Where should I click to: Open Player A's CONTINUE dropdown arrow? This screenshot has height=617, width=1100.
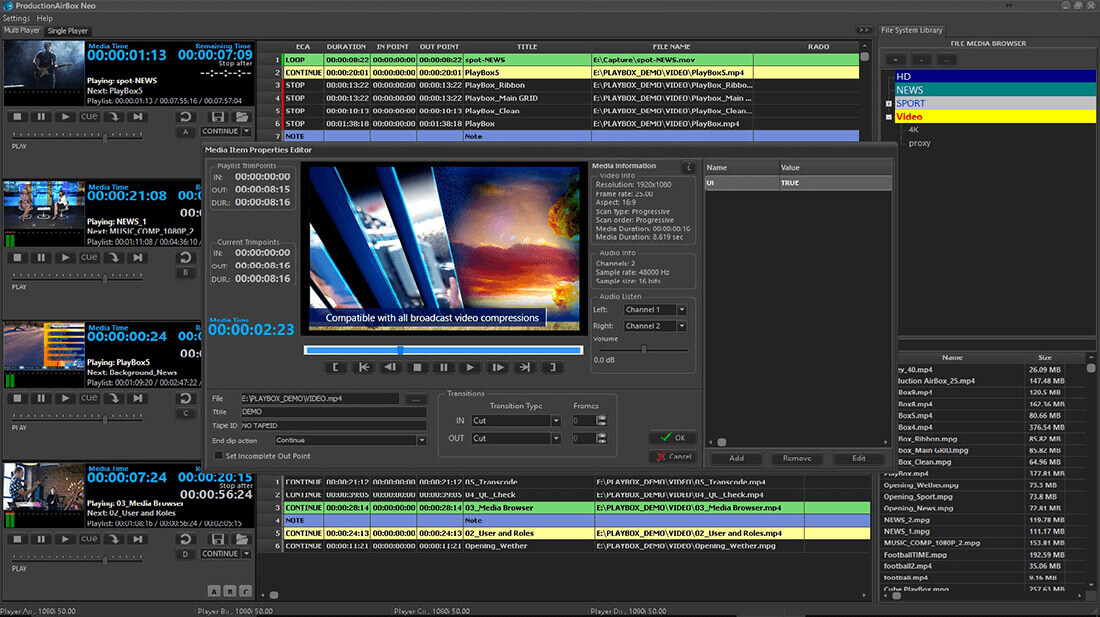247,131
